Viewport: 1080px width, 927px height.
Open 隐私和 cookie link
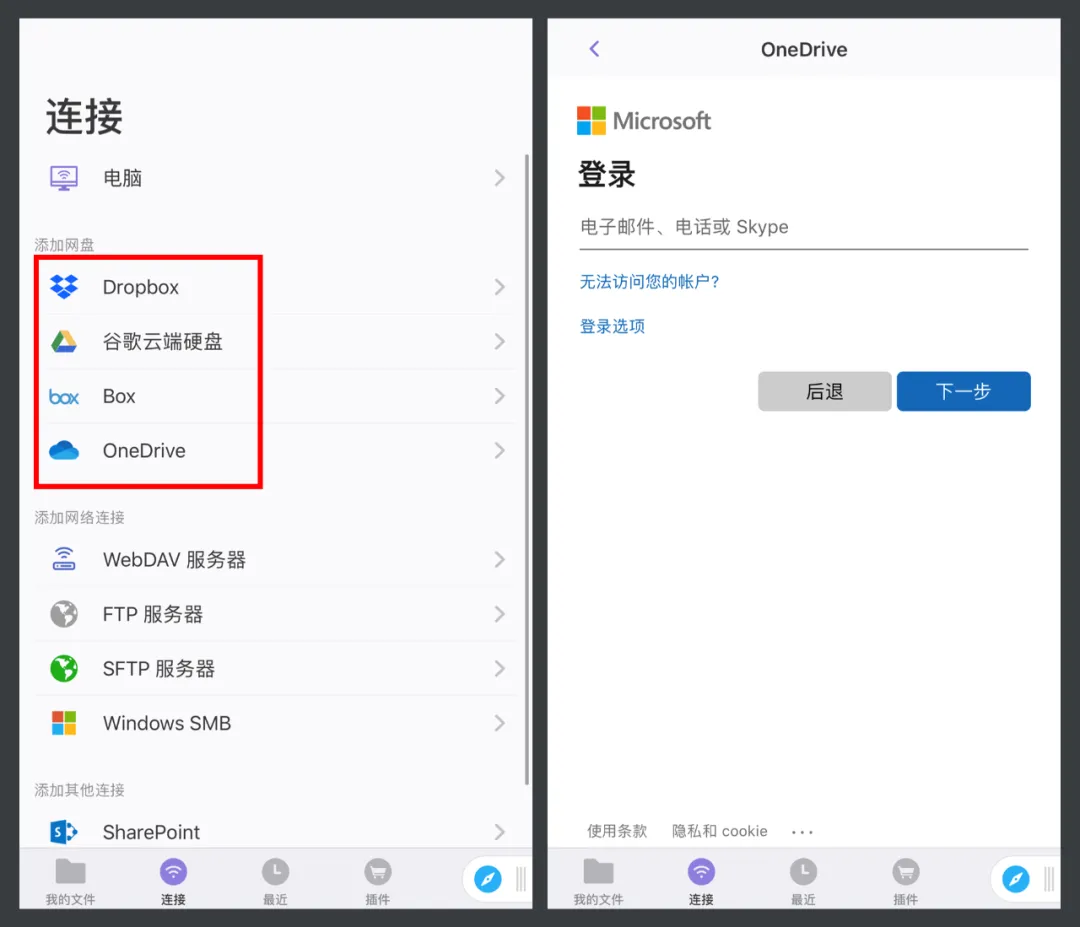720,831
